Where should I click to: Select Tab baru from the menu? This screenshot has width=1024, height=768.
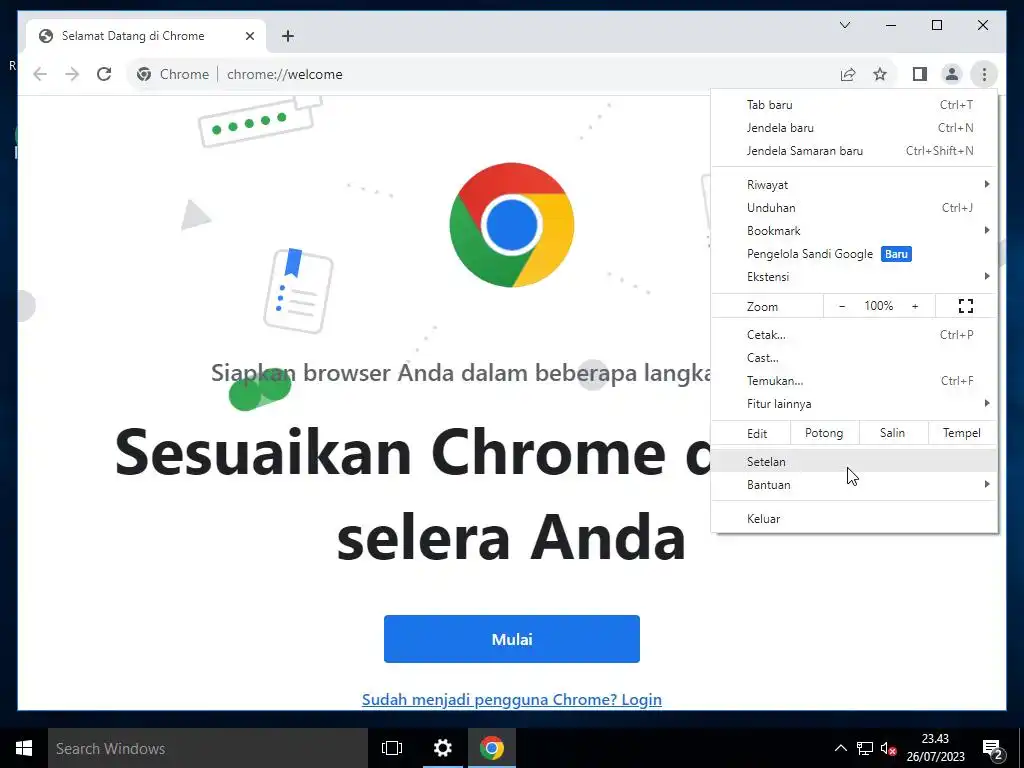coord(854,104)
